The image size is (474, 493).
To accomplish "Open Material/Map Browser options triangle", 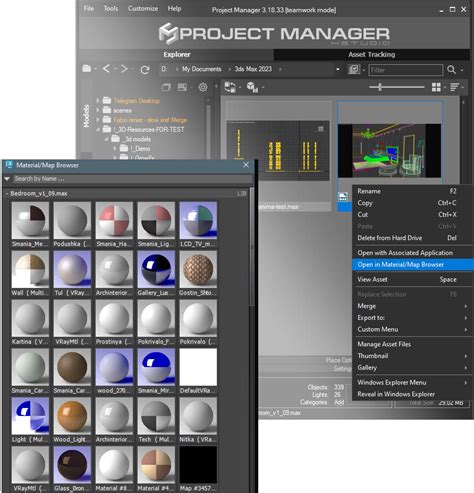I will pos(7,179).
